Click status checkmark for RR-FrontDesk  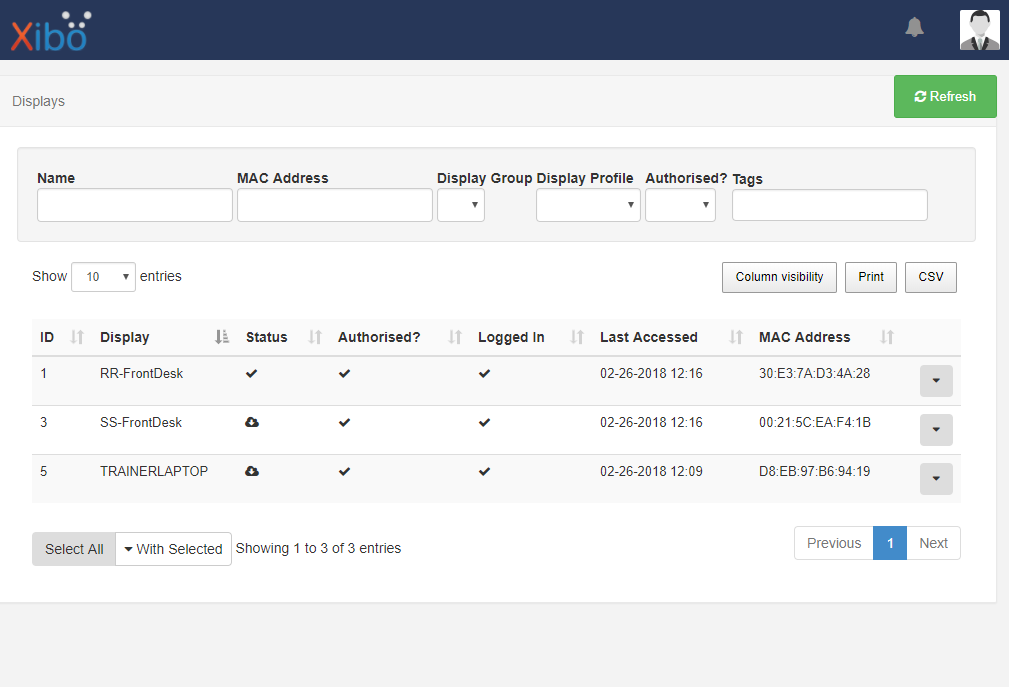coord(252,374)
